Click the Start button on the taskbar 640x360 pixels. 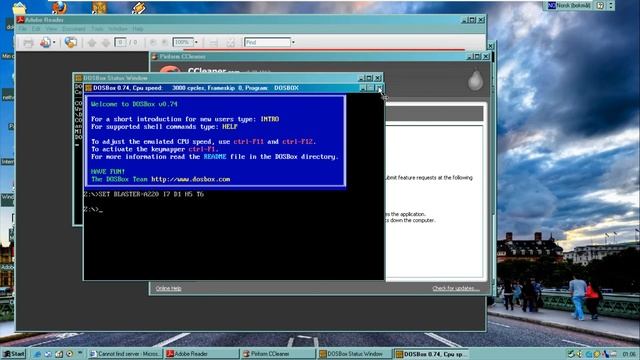click(13, 354)
